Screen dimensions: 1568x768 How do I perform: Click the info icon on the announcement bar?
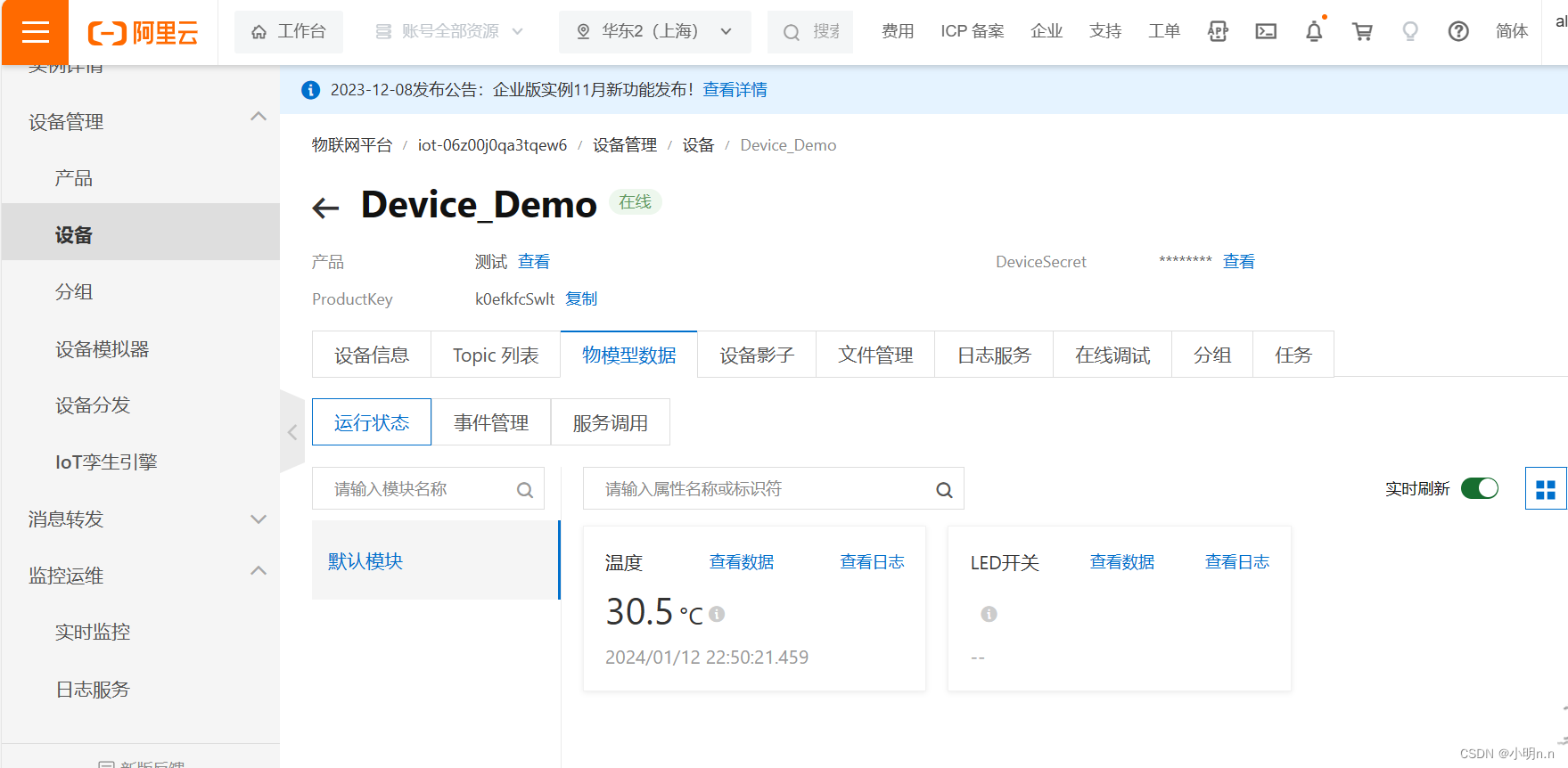(310, 90)
